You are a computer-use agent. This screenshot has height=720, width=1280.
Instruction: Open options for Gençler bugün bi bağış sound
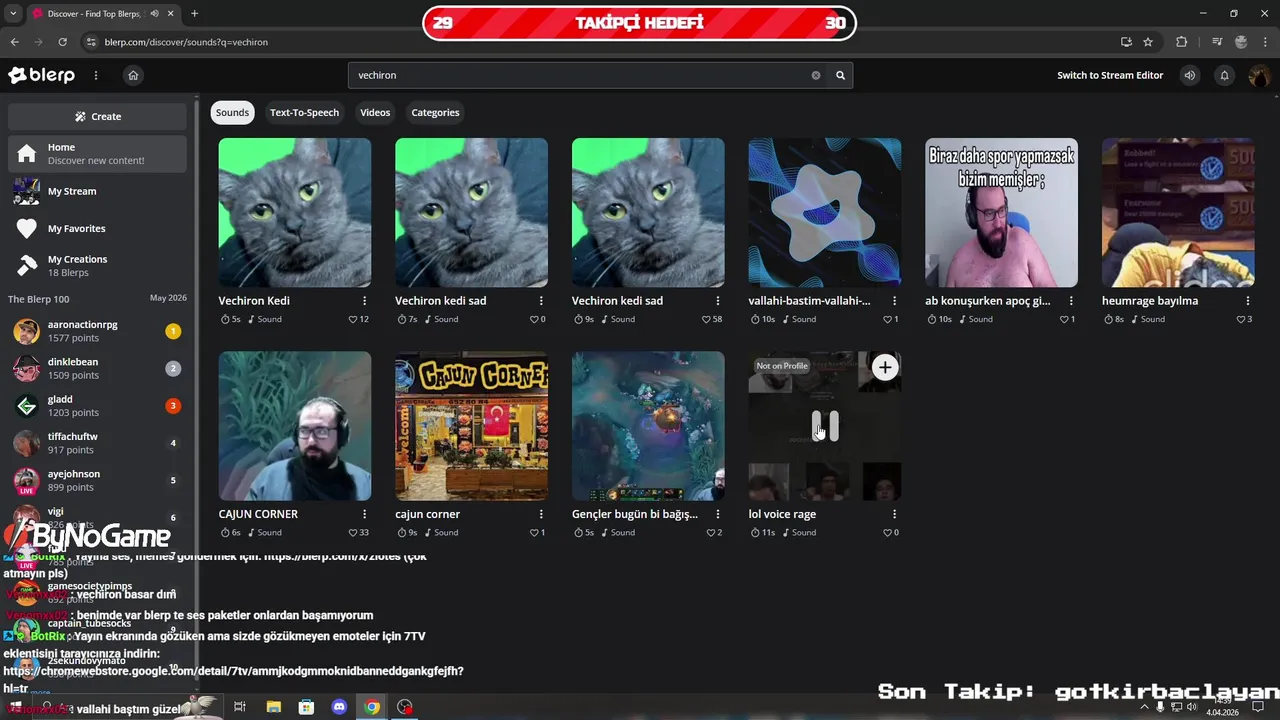coord(718,514)
